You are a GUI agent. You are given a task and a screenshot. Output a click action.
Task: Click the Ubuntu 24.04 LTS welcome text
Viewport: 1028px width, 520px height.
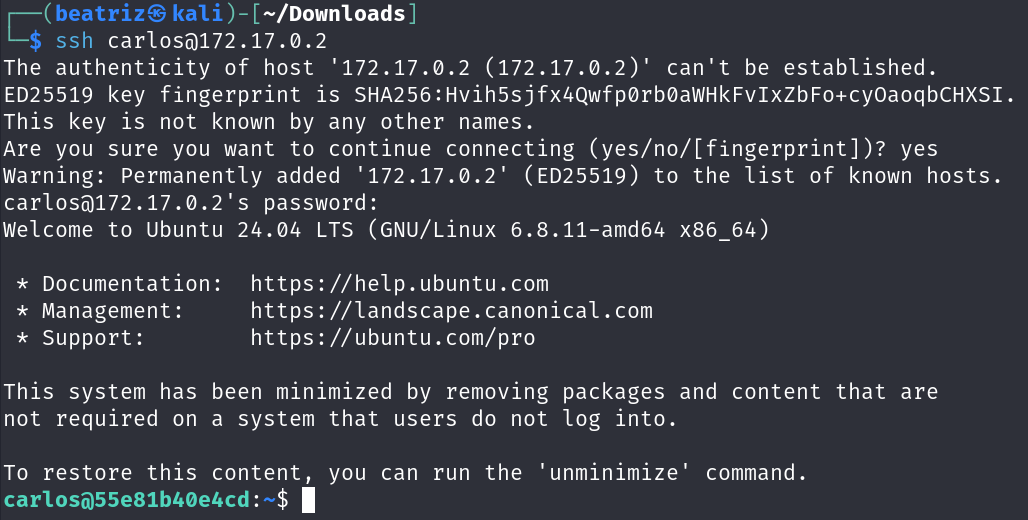pos(250,230)
